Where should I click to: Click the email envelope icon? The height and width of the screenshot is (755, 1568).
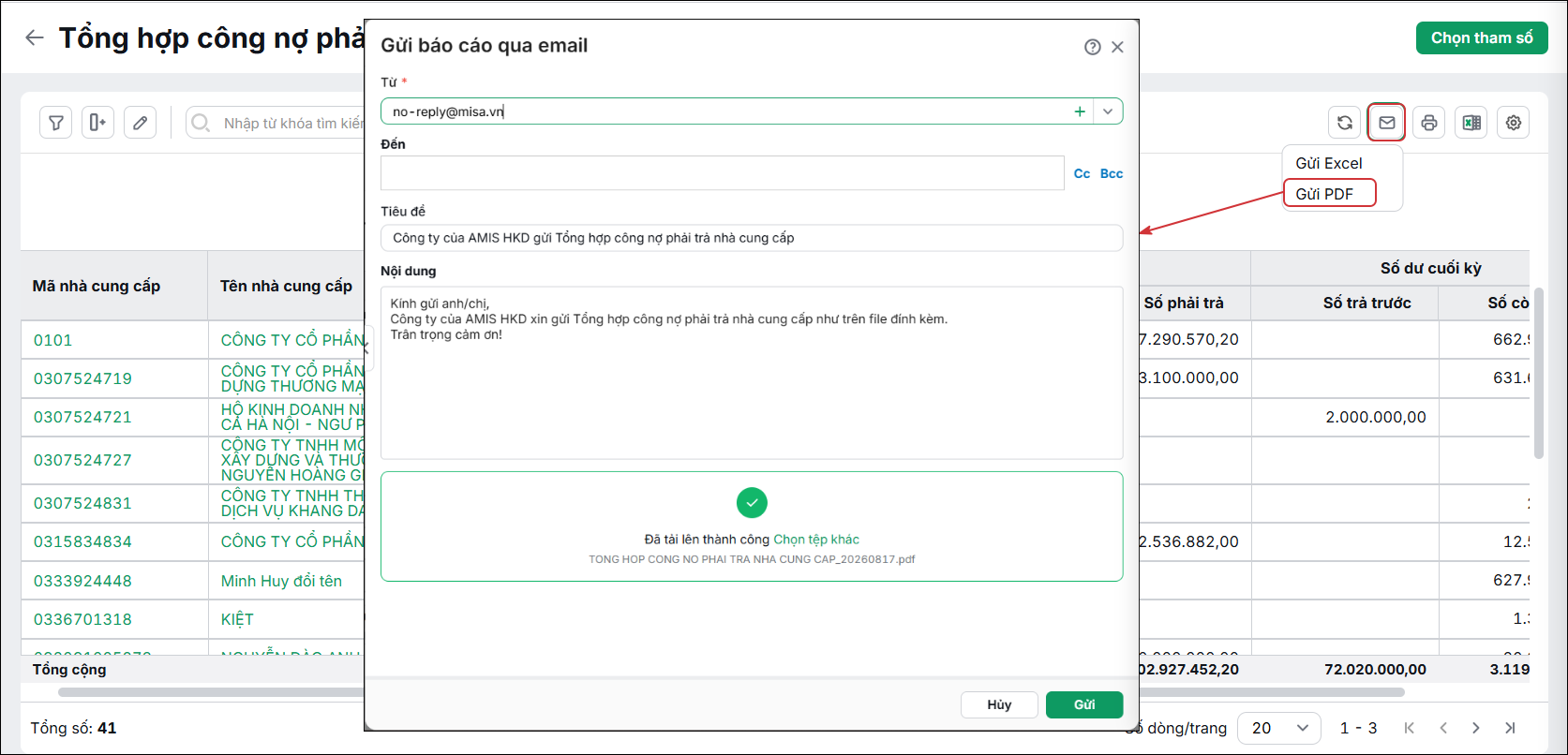[1387, 123]
